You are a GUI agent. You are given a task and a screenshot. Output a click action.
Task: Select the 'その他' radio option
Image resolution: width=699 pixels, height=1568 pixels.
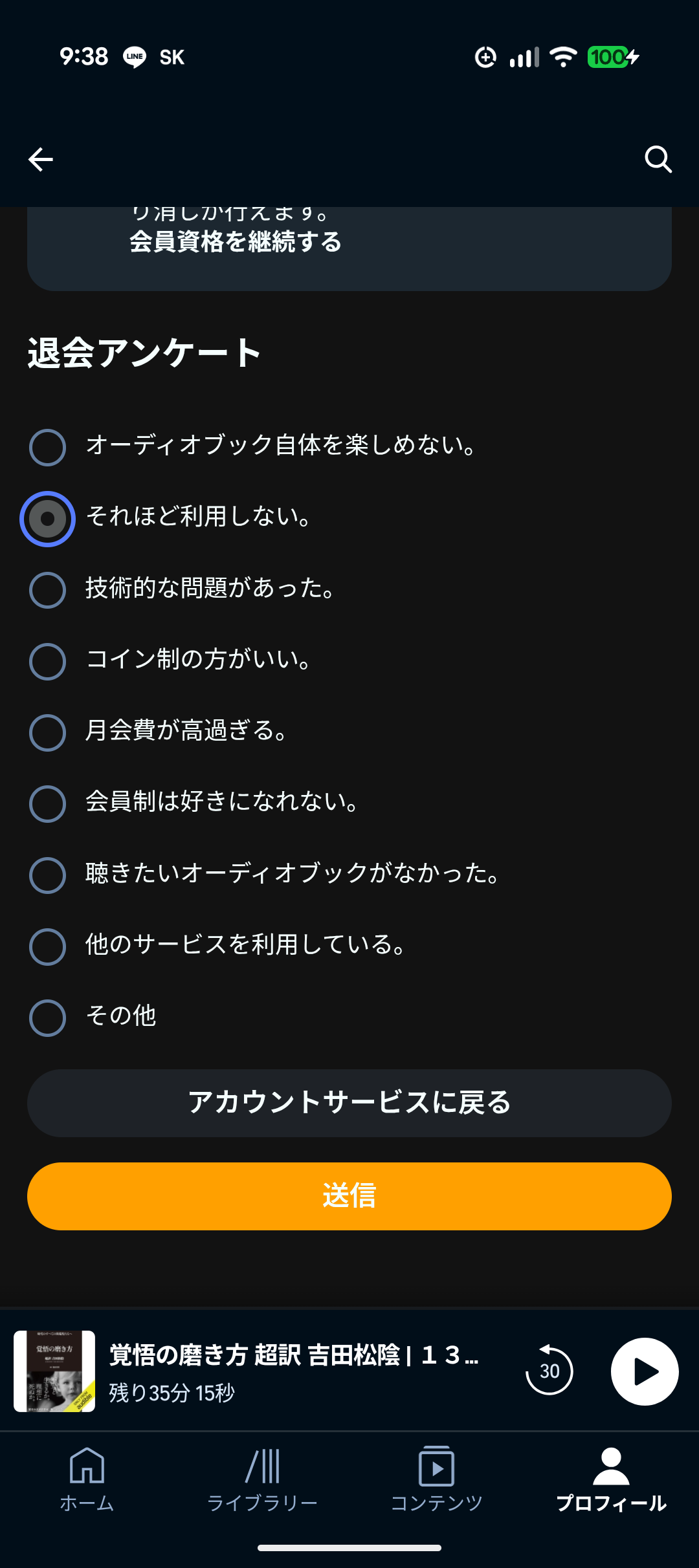(x=48, y=1018)
